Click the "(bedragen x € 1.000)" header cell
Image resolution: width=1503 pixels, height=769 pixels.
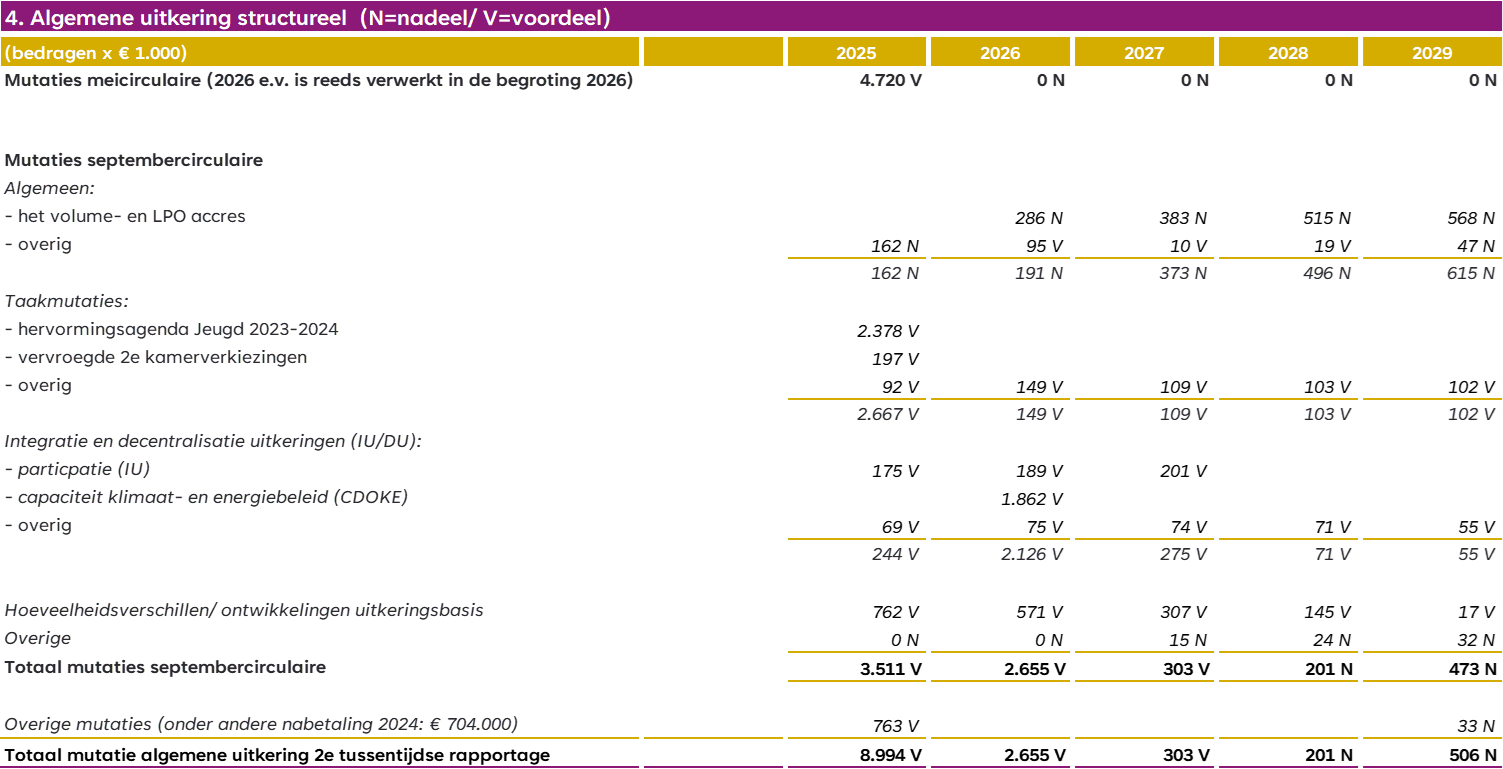[96, 53]
